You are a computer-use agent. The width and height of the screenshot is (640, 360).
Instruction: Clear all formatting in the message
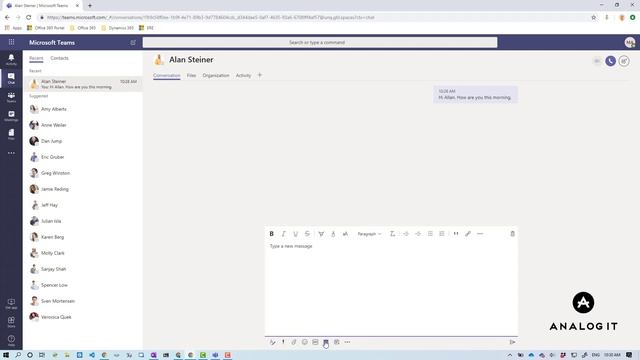[x=392, y=234]
